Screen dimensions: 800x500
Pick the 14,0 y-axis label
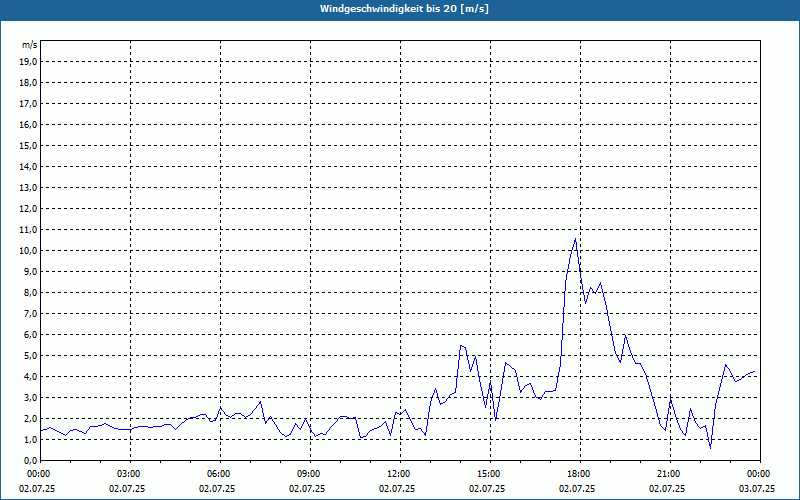click(28, 166)
